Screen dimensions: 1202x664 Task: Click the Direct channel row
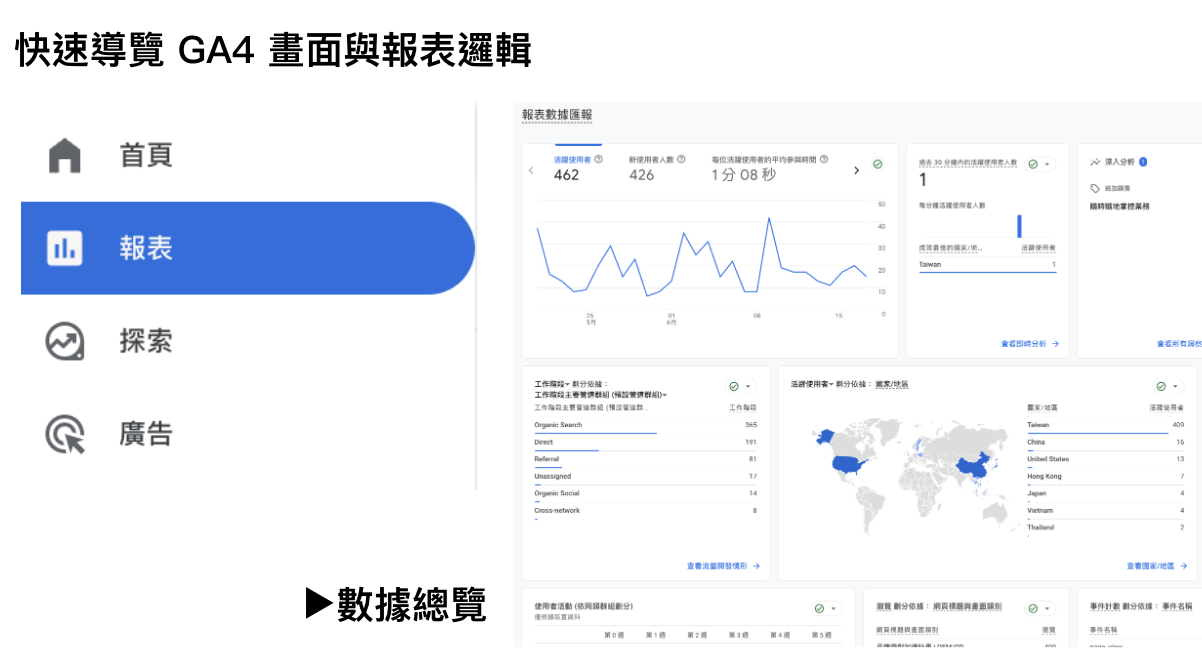click(x=646, y=442)
